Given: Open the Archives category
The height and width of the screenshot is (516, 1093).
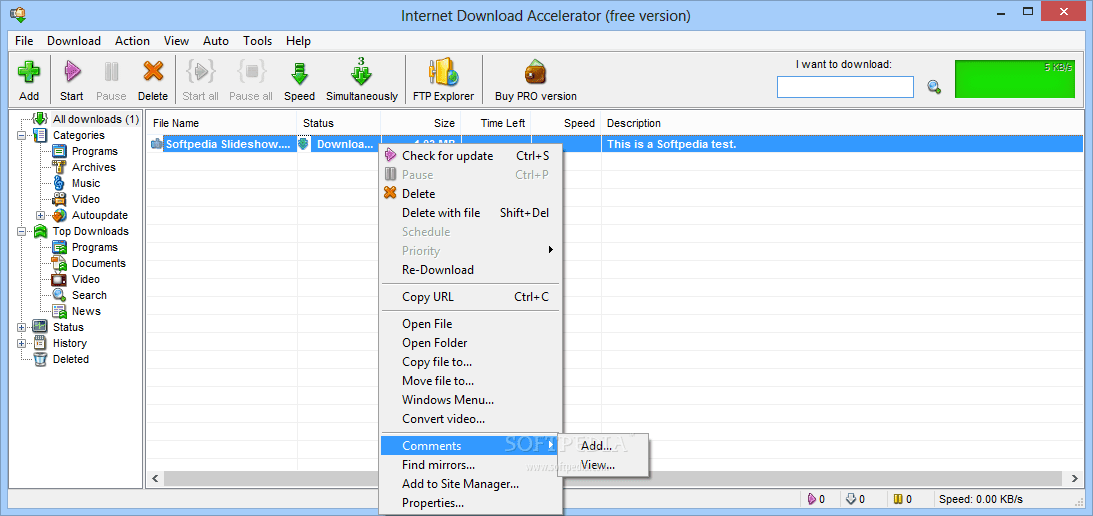Looking at the screenshot, I should click(93, 167).
